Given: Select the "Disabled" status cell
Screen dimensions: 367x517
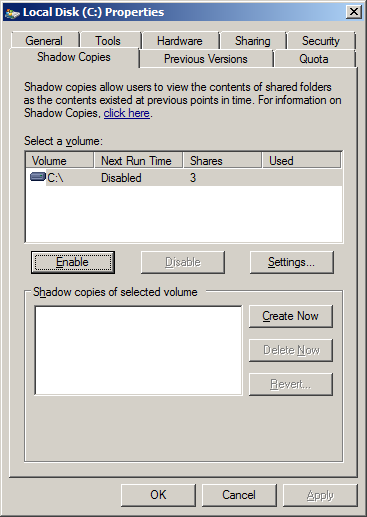Looking at the screenshot, I should tap(121, 178).
